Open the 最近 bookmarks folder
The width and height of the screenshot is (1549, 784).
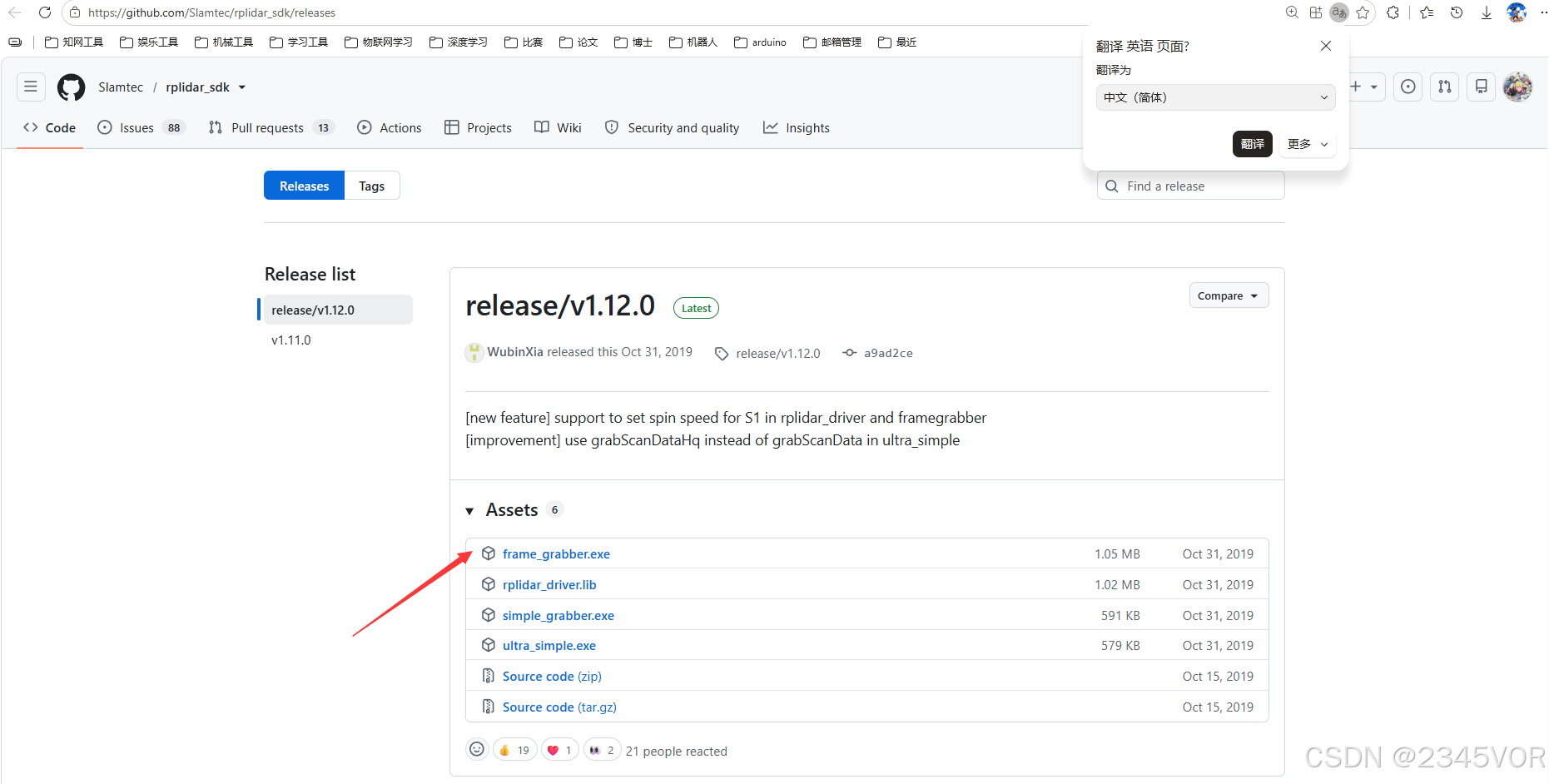(x=897, y=42)
